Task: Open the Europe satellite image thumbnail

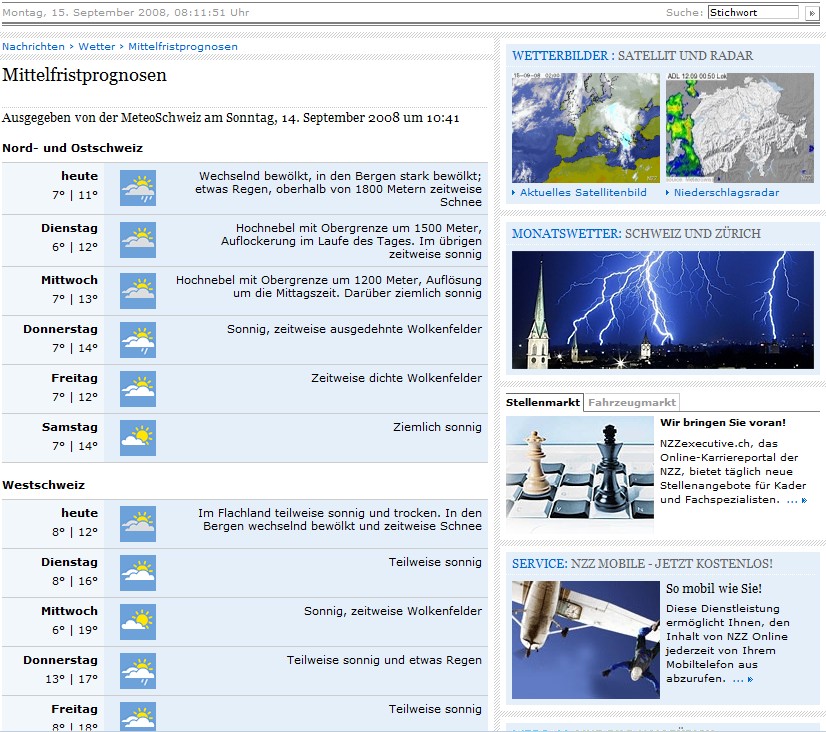Action: 586,127
